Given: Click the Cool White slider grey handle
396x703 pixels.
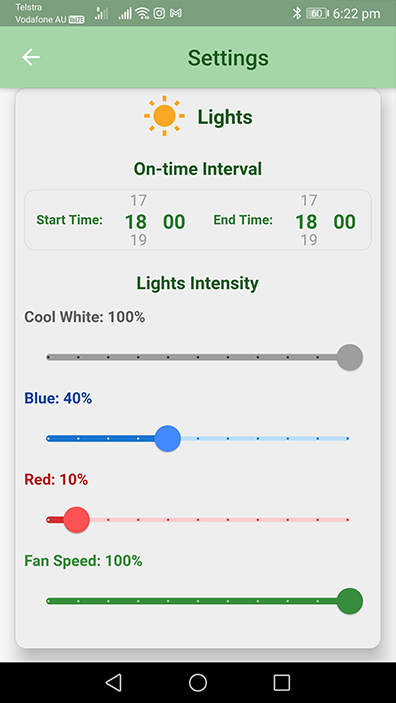Looking at the screenshot, I should 349,357.
